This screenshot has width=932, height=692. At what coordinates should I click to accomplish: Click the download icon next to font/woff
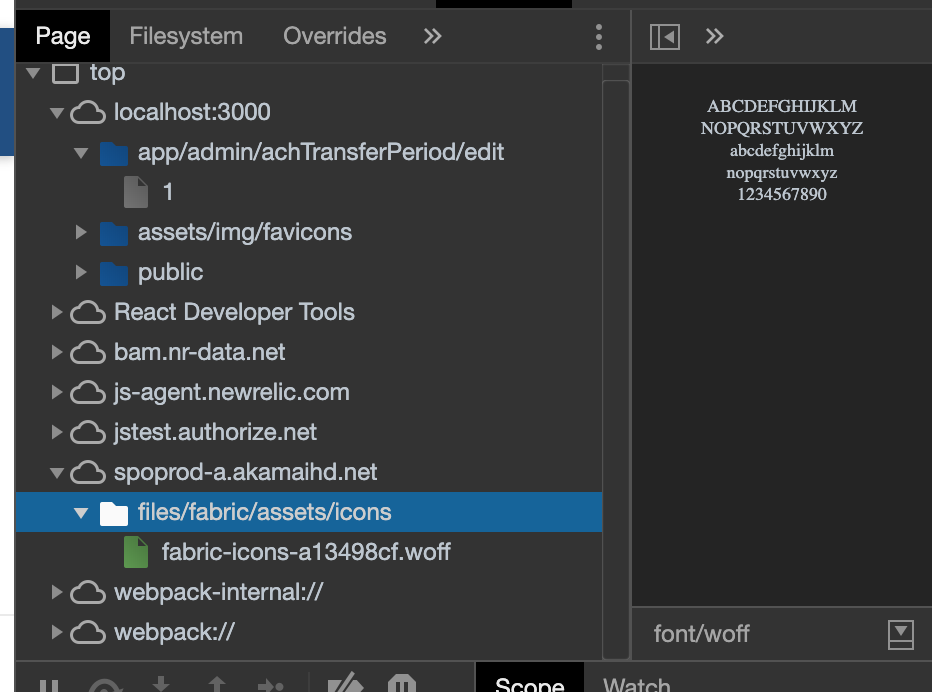pos(903,634)
